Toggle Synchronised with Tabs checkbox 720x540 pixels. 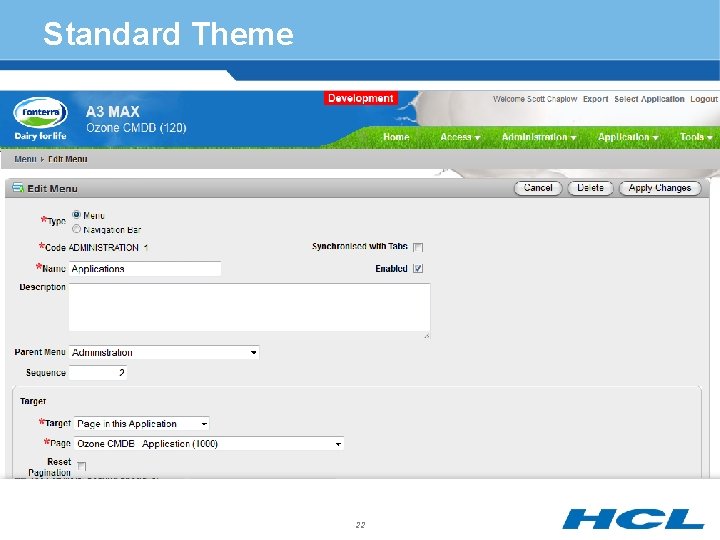tap(418, 247)
